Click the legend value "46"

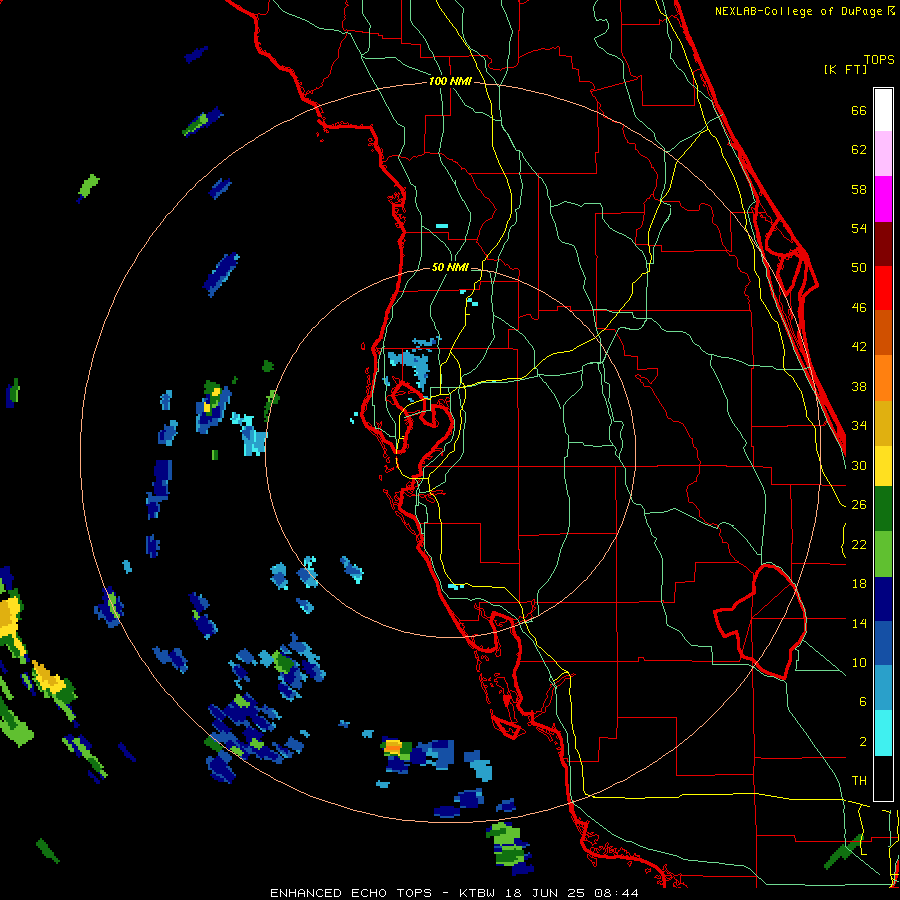pos(859,308)
